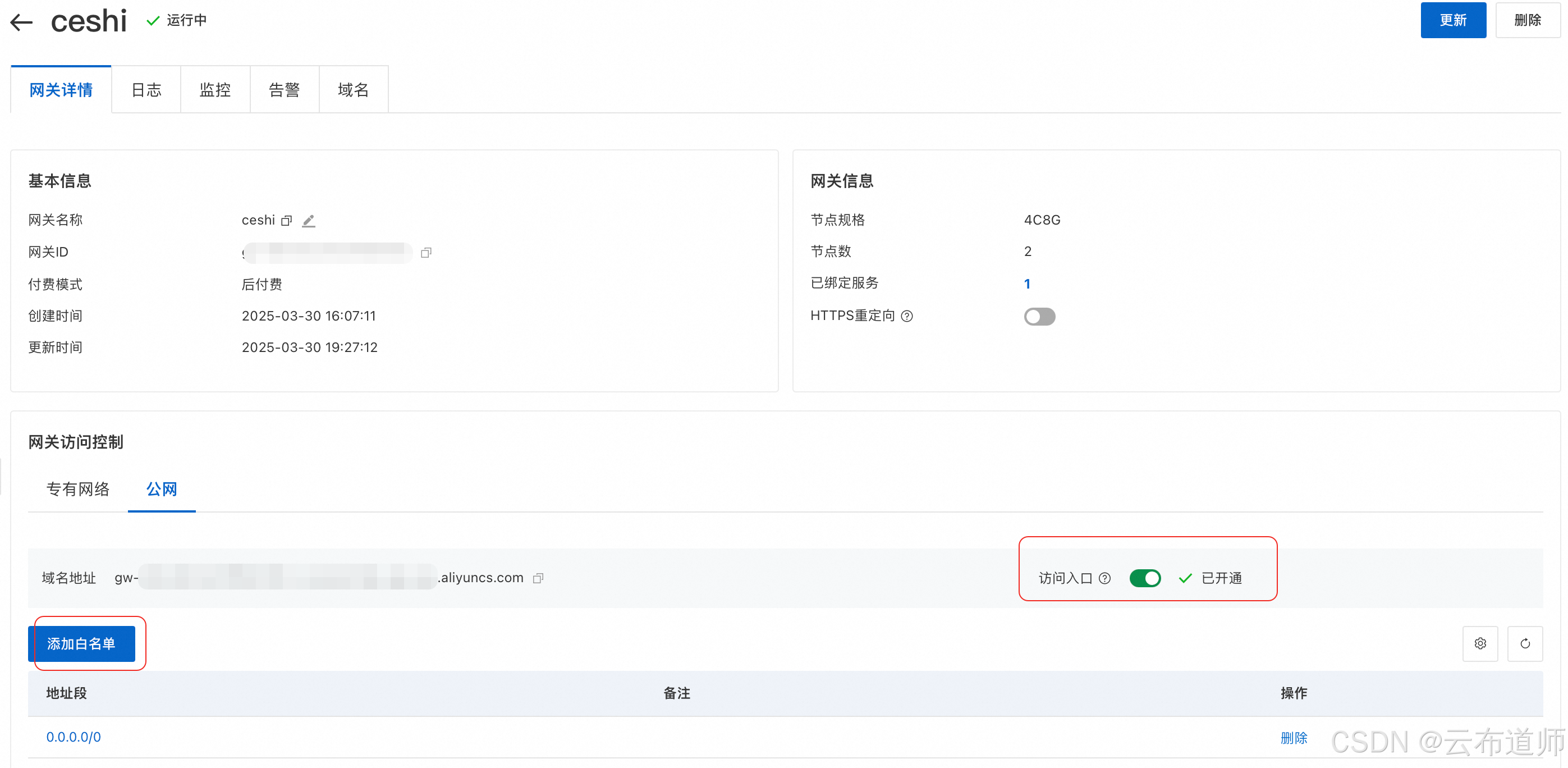Turn off the 访问入口 switch
Viewport: 1568px width, 768px height.
[1145, 578]
